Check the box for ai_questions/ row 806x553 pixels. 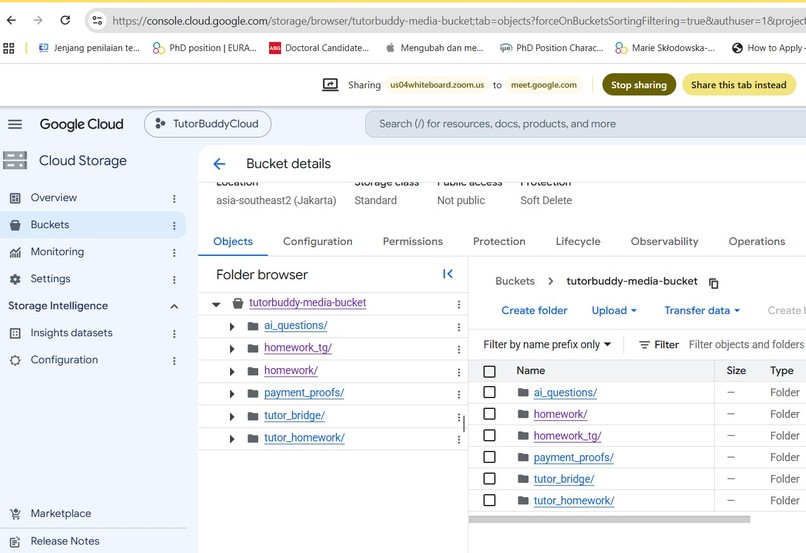(x=489, y=393)
